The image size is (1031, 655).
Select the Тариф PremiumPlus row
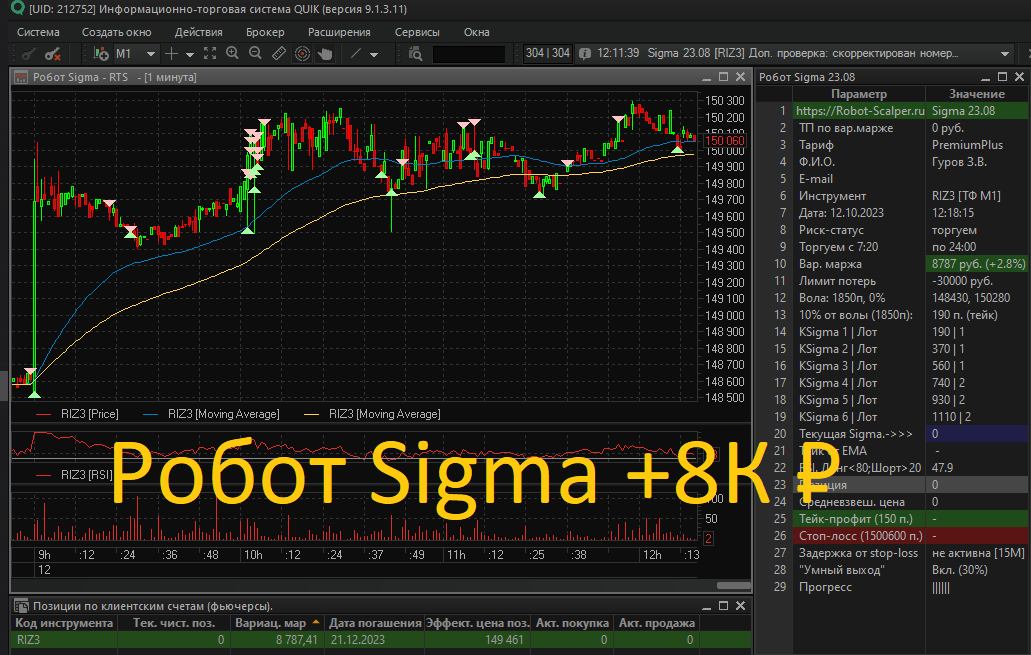pyautogui.click(x=892, y=145)
